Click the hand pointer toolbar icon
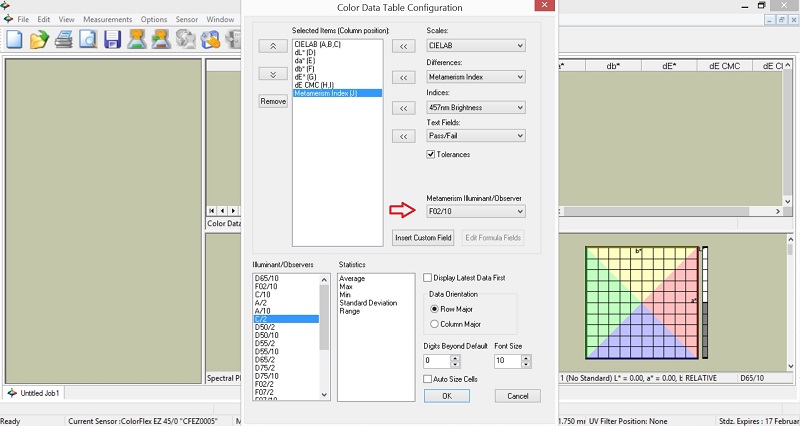The image size is (800, 426). click(x=210, y=39)
